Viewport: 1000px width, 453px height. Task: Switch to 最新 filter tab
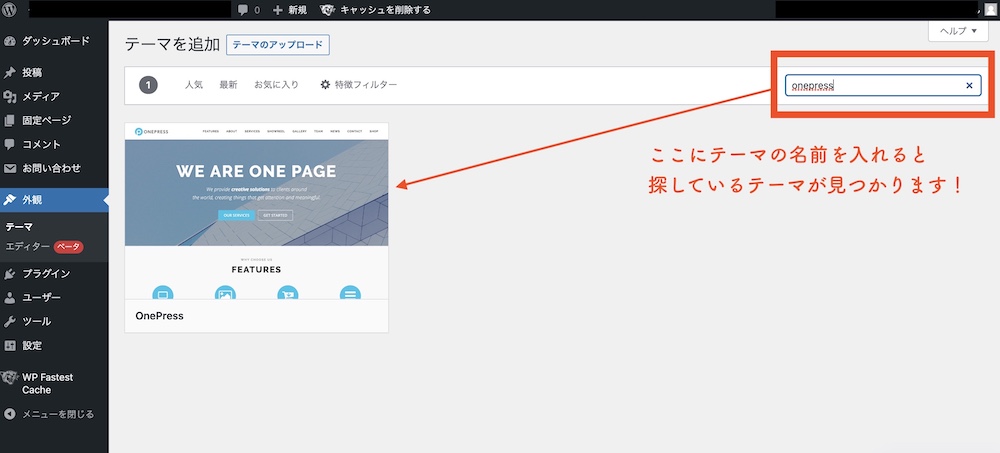[x=228, y=85]
